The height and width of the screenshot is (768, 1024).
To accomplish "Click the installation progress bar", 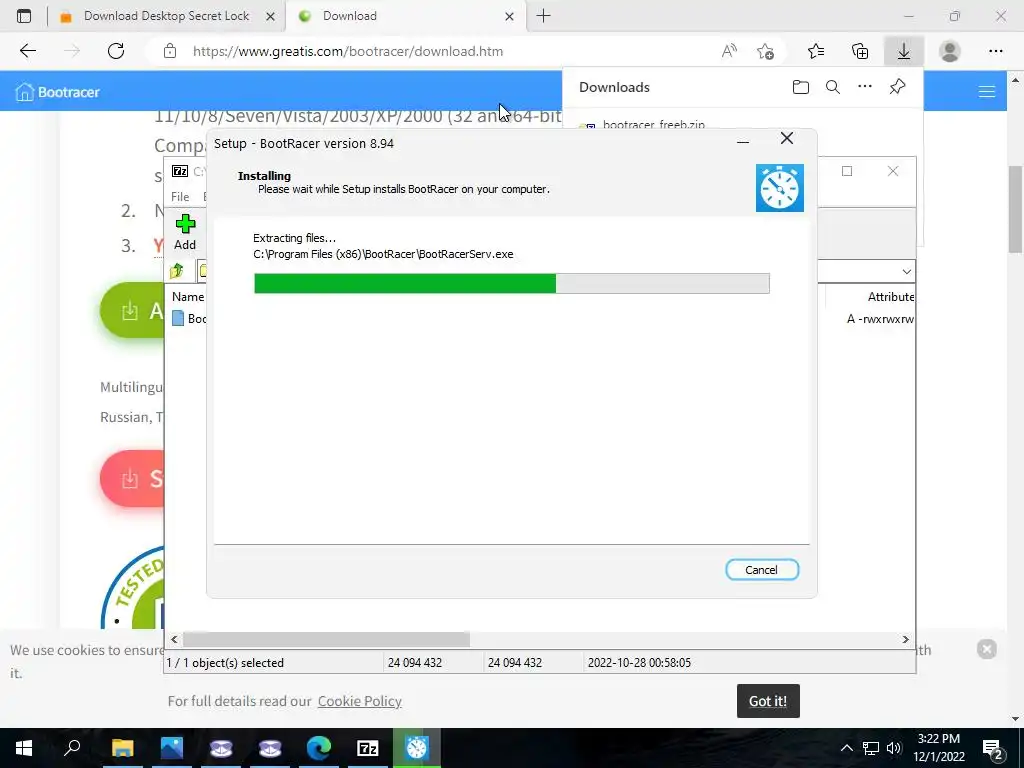I will coord(511,283).
